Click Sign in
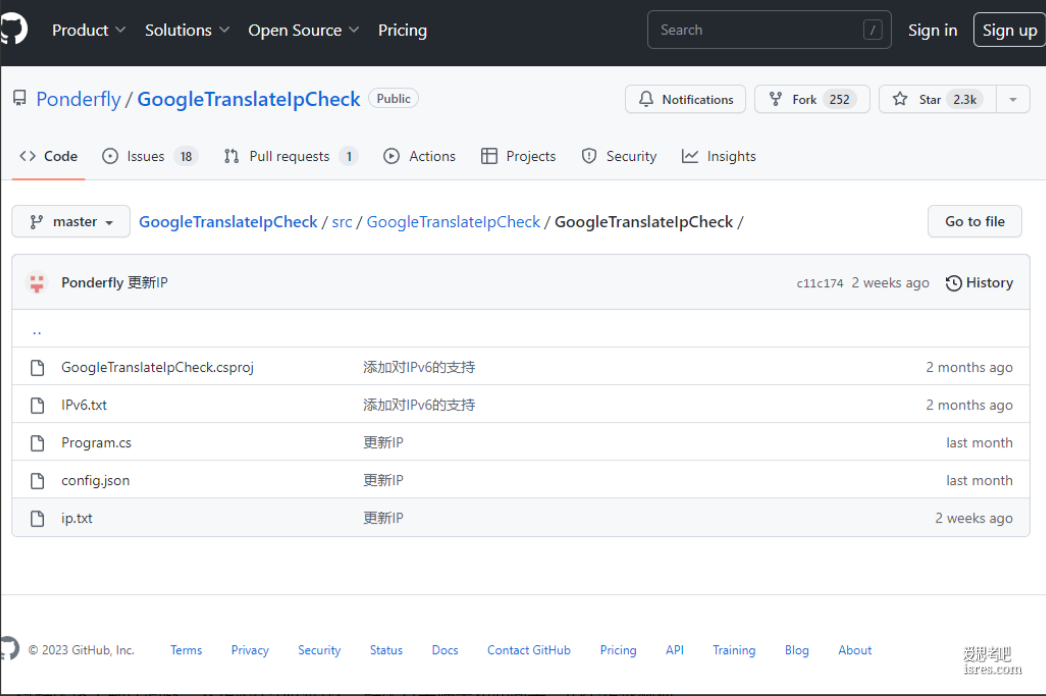This screenshot has width=1046, height=696. (x=933, y=30)
